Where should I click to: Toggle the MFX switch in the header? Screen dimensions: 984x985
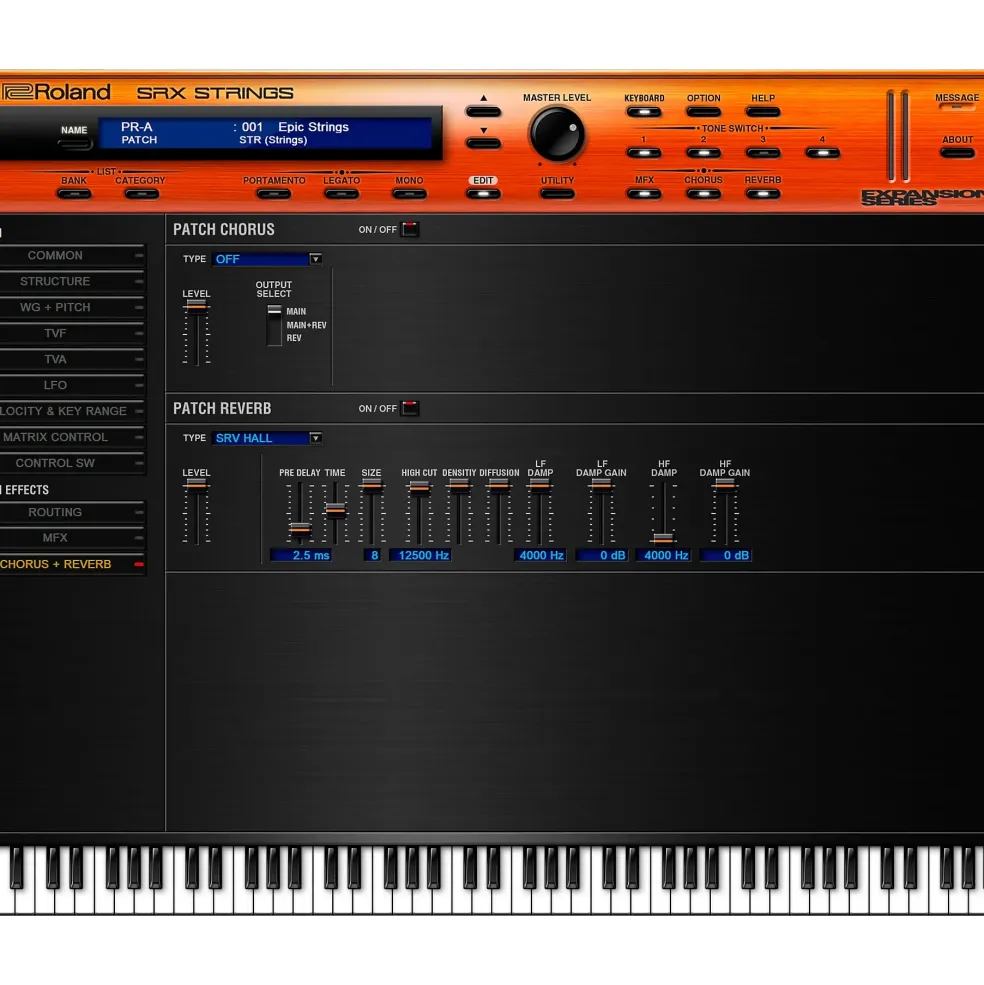coord(643,193)
